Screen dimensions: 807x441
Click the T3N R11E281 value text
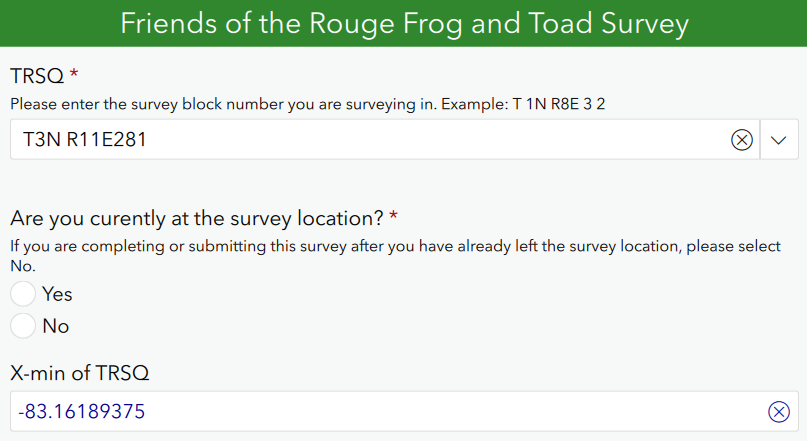coord(85,140)
